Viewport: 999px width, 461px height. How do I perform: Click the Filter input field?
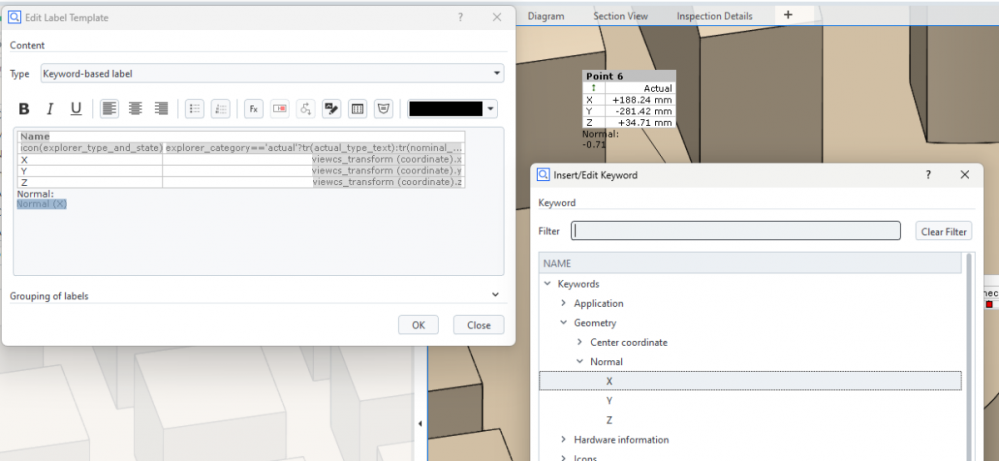point(736,230)
